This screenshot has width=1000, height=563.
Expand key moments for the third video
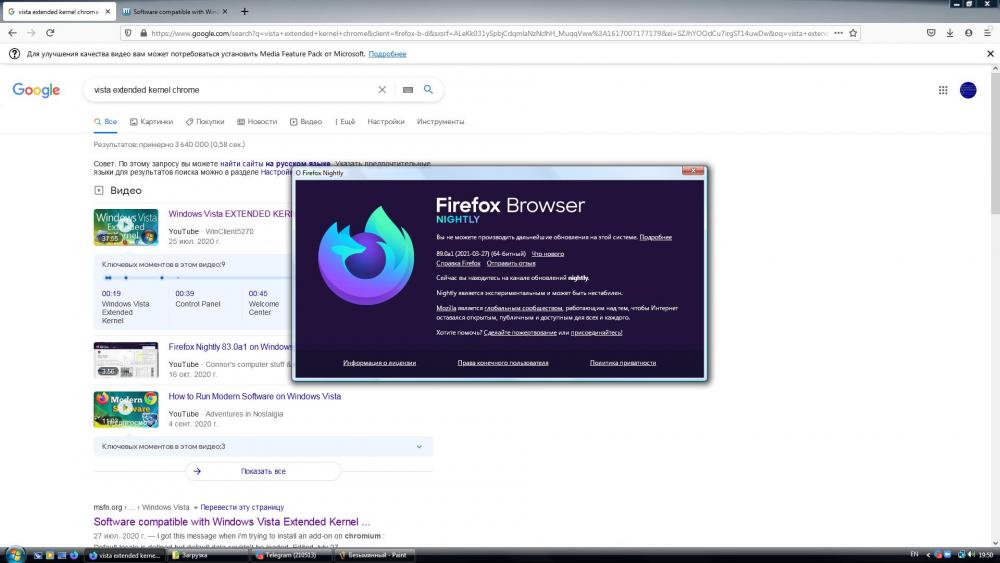tap(263, 446)
